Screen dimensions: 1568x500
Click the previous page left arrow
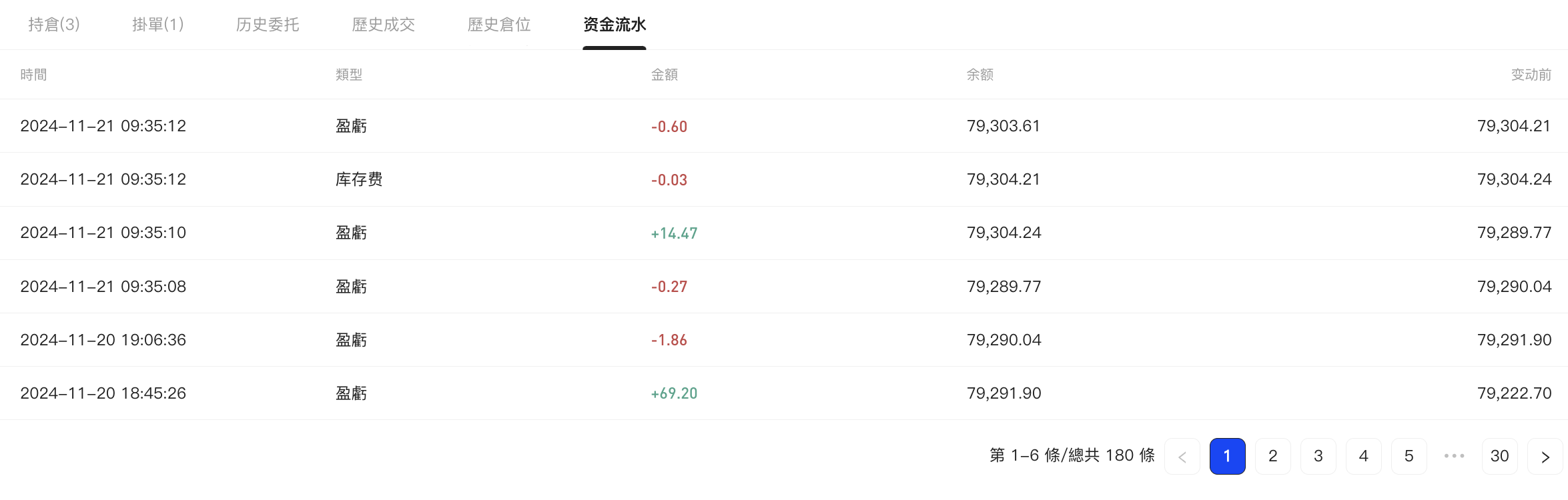pyautogui.click(x=1182, y=457)
